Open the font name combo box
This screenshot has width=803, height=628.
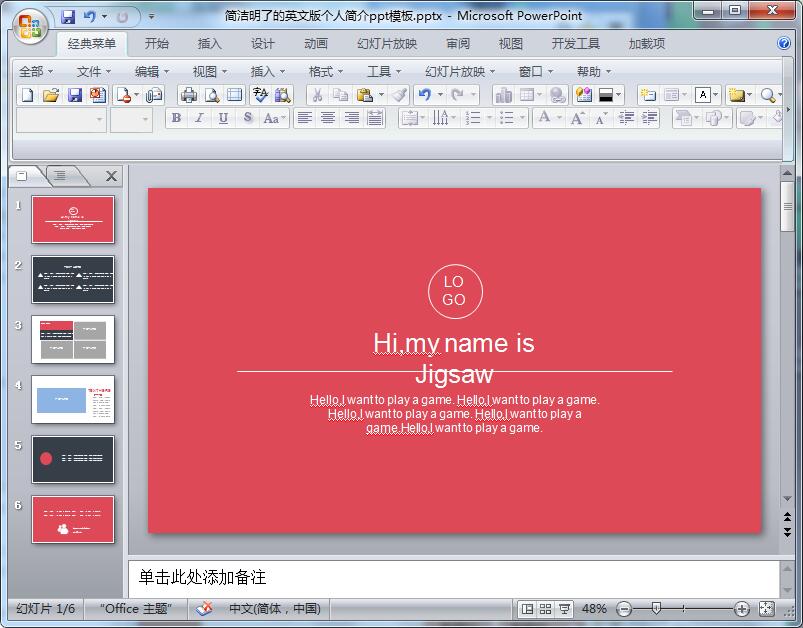pyautogui.click(x=61, y=119)
